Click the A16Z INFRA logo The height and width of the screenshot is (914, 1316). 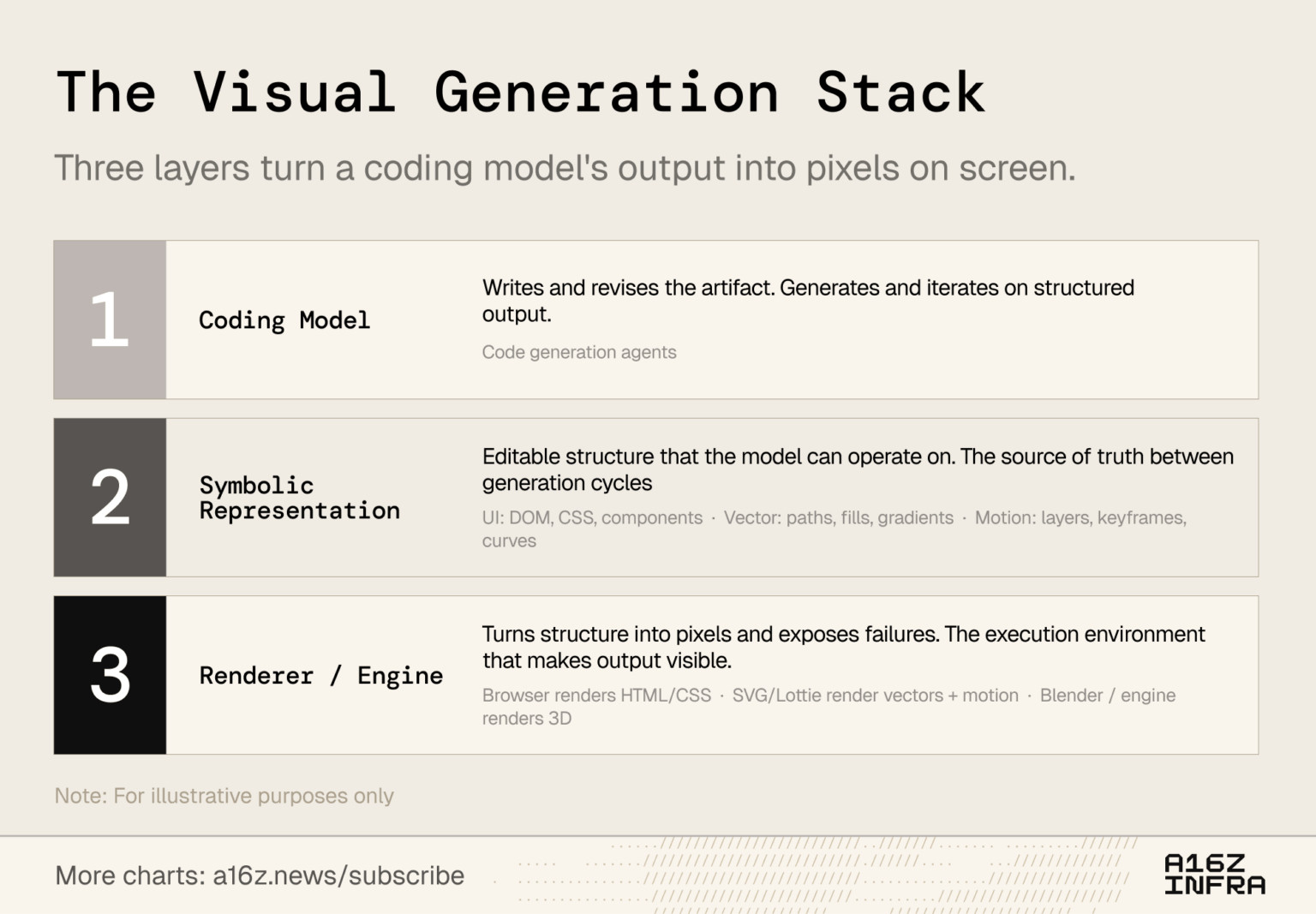pos(1214,874)
